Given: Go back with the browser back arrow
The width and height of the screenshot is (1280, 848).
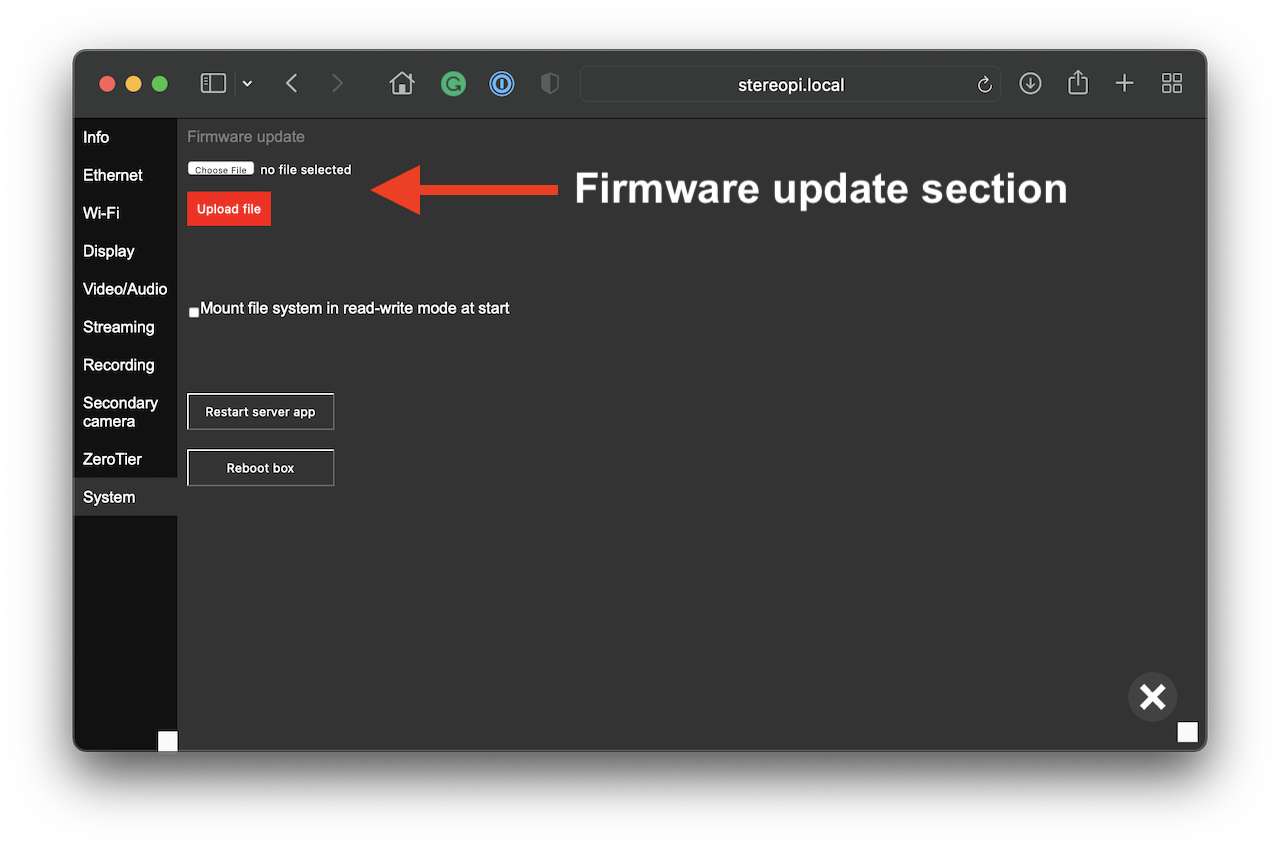Looking at the screenshot, I should click(292, 84).
